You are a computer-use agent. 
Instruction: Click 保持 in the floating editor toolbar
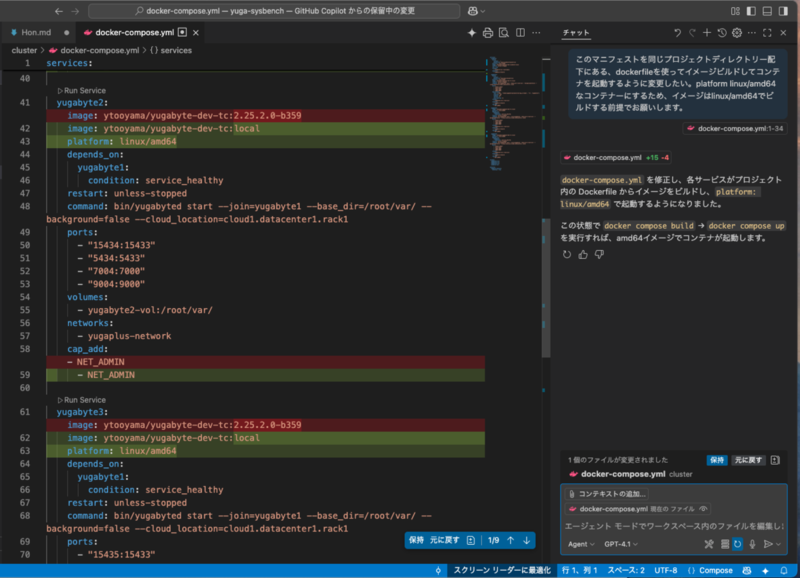coord(416,540)
